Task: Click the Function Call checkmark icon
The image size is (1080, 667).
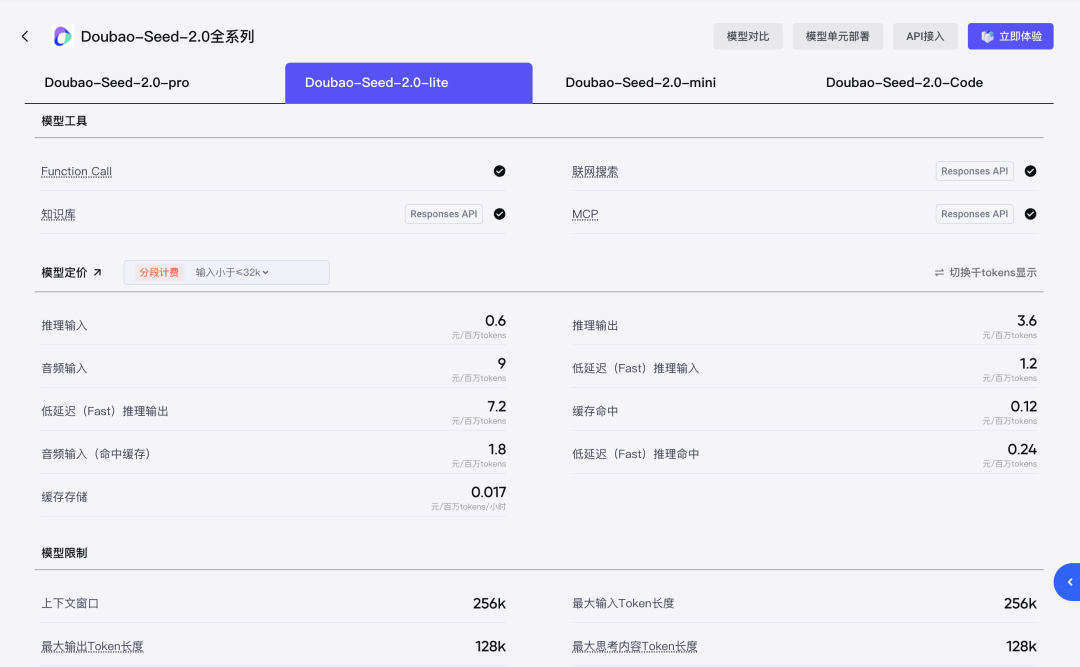Action: [x=499, y=171]
